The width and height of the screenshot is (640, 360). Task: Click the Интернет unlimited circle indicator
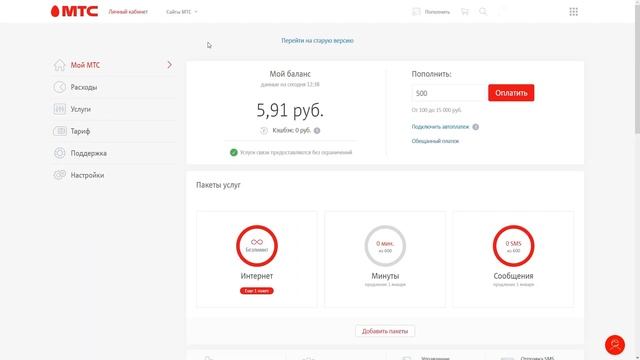click(x=257, y=246)
